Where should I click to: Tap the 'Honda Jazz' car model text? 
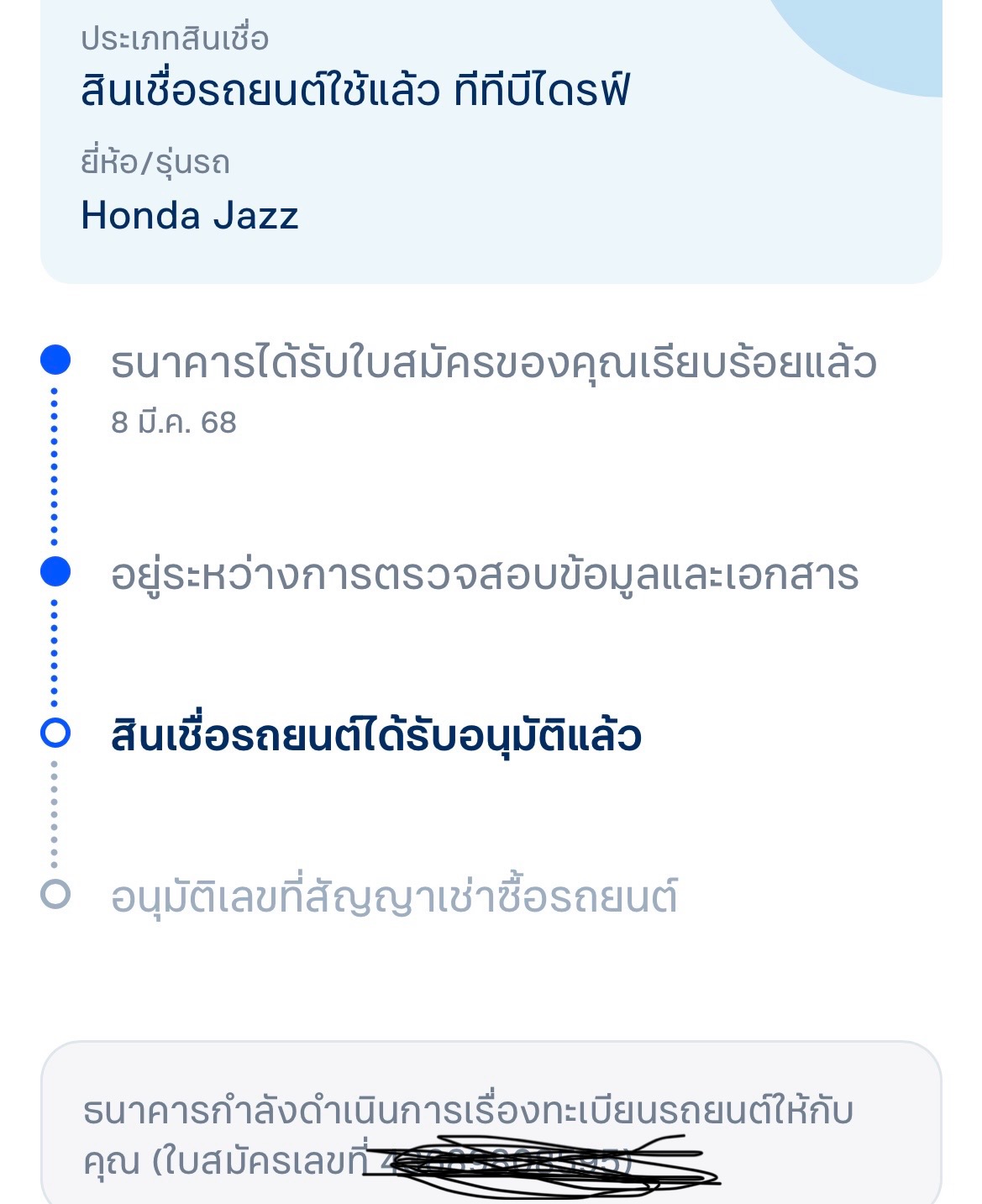coord(190,216)
